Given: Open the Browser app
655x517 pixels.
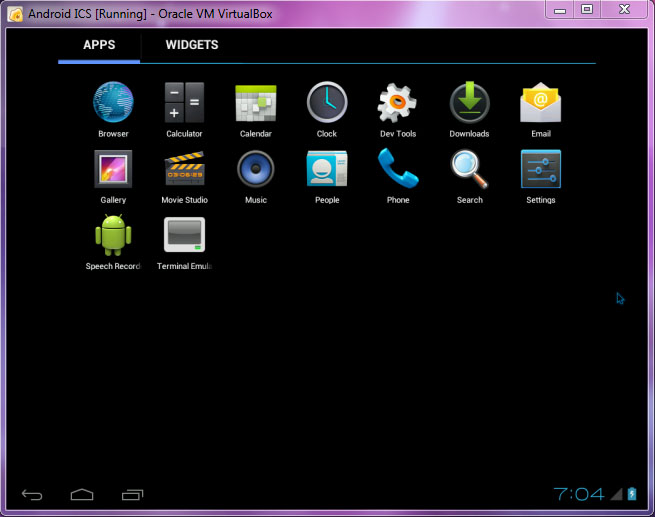Looking at the screenshot, I should click(113, 102).
